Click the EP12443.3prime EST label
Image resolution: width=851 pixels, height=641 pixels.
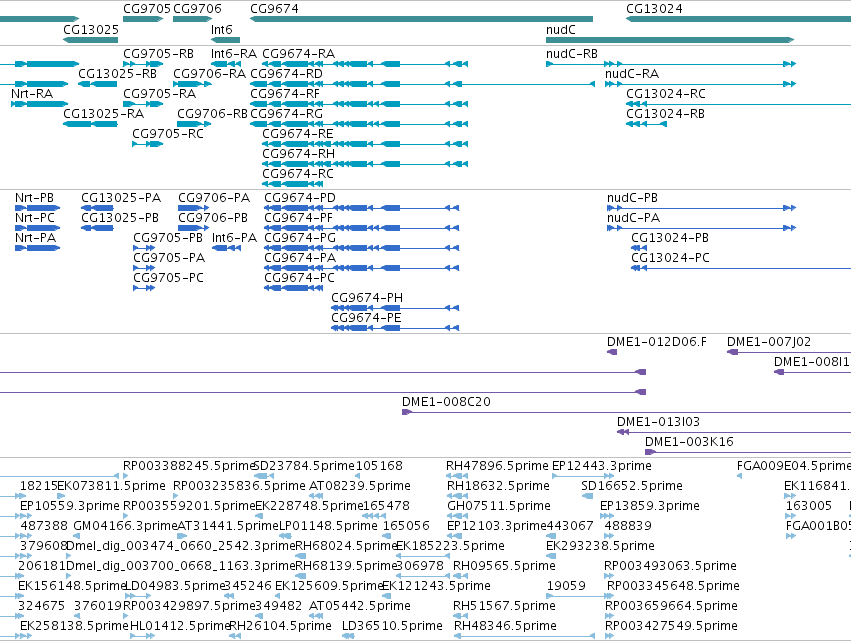(x=601, y=466)
